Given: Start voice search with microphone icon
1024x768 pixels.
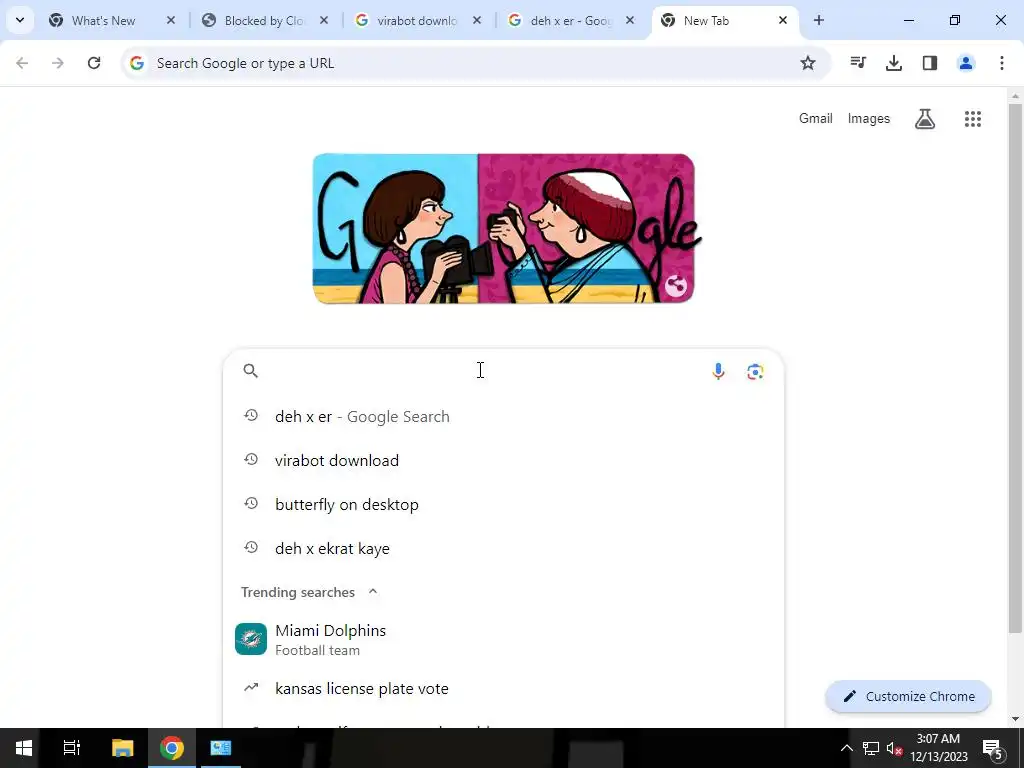Looking at the screenshot, I should [x=718, y=371].
